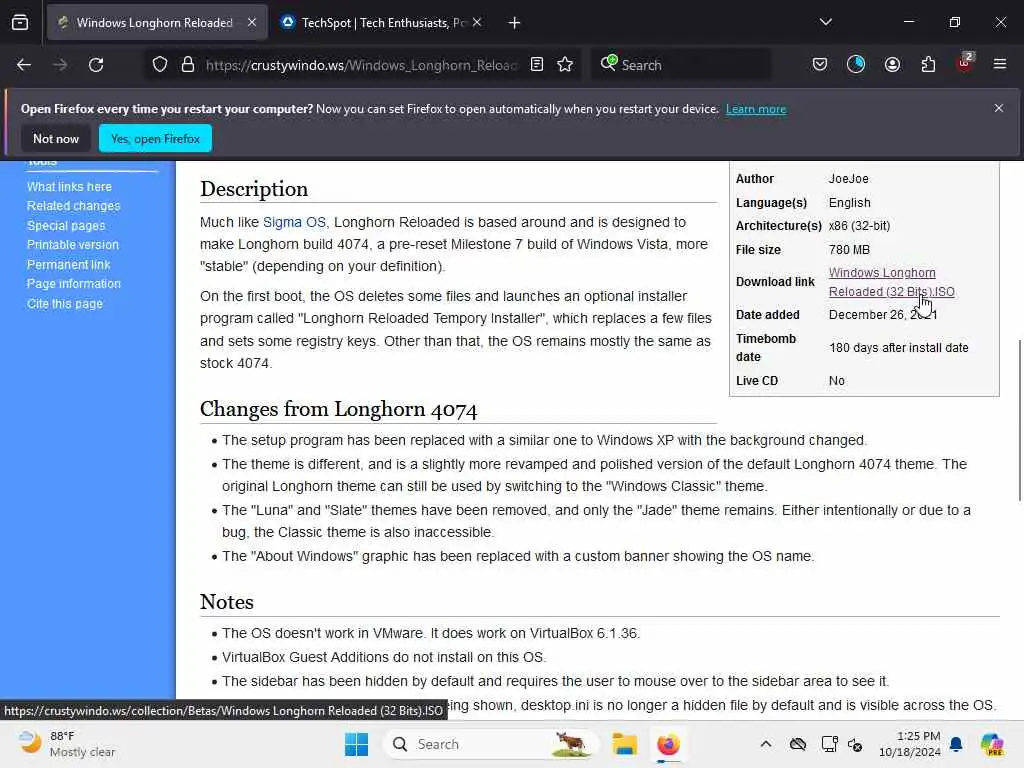Open What links here sidebar link

click(x=69, y=187)
